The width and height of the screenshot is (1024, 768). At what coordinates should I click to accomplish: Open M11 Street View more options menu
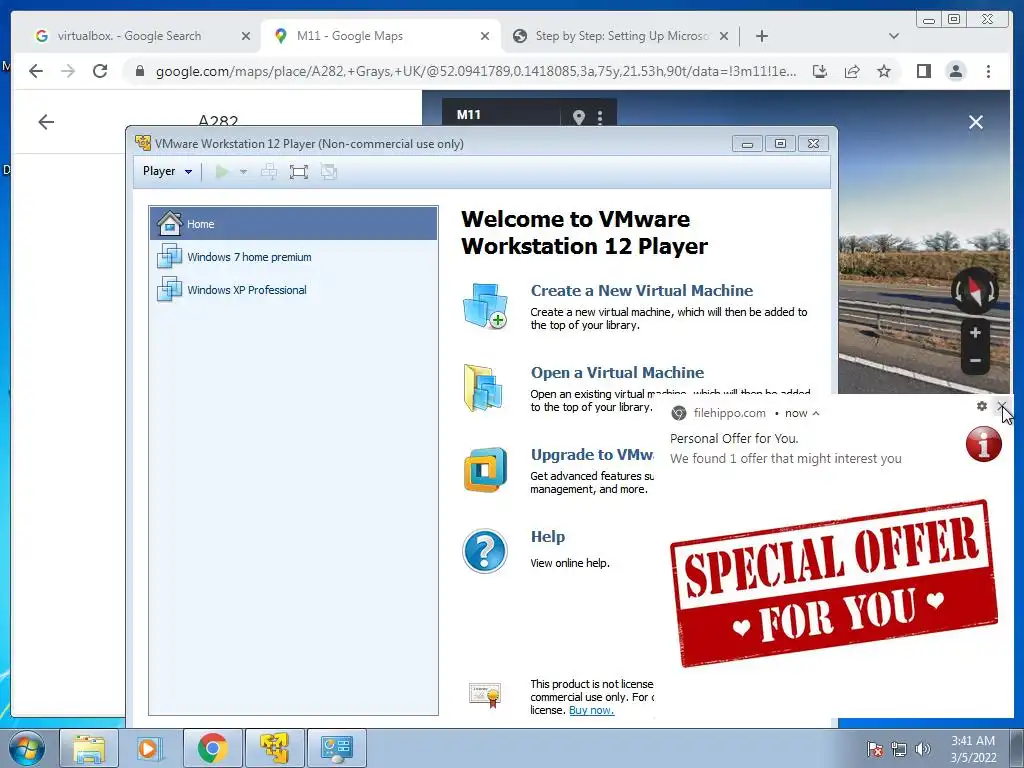pyautogui.click(x=600, y=117)
